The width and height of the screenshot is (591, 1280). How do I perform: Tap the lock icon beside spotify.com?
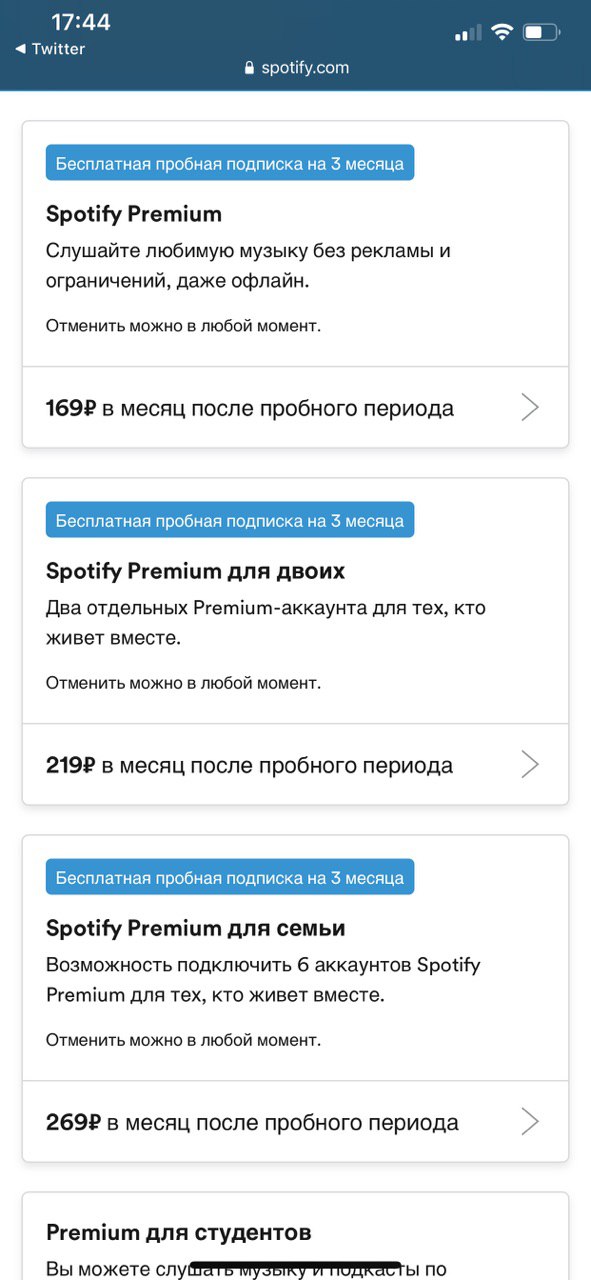(x=250, y=68)
